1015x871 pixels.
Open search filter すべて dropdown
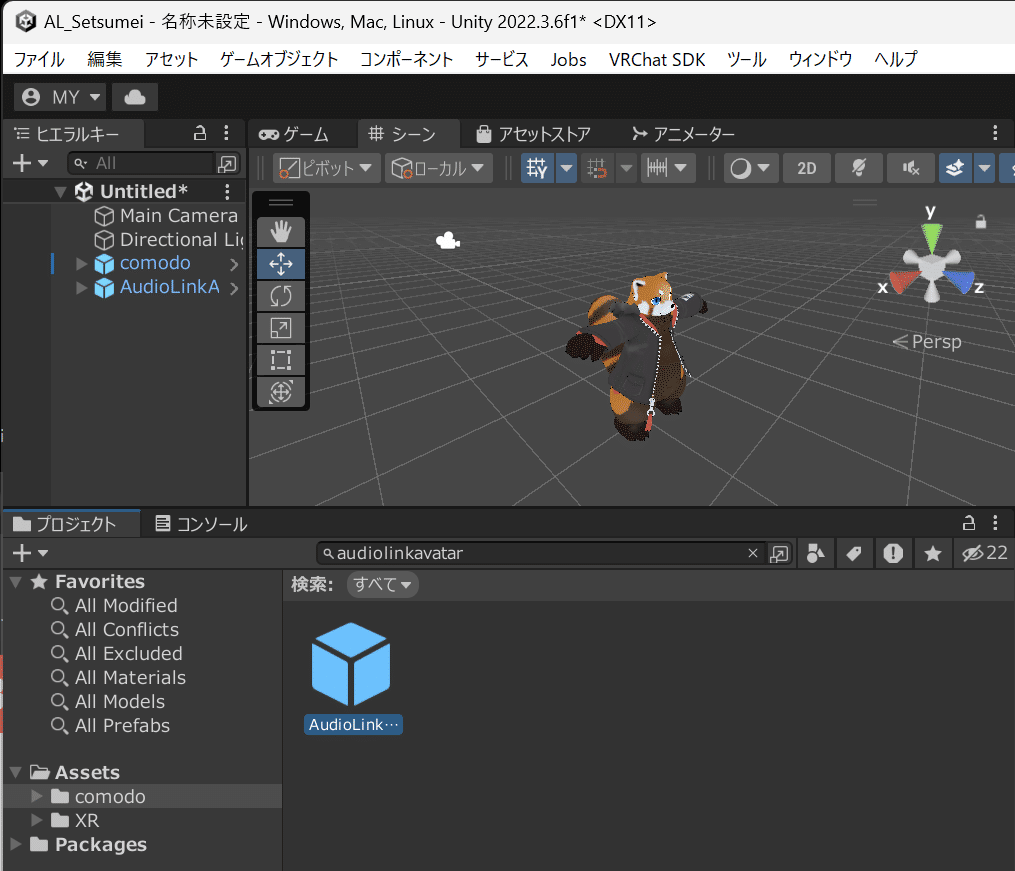click(383, 584)
